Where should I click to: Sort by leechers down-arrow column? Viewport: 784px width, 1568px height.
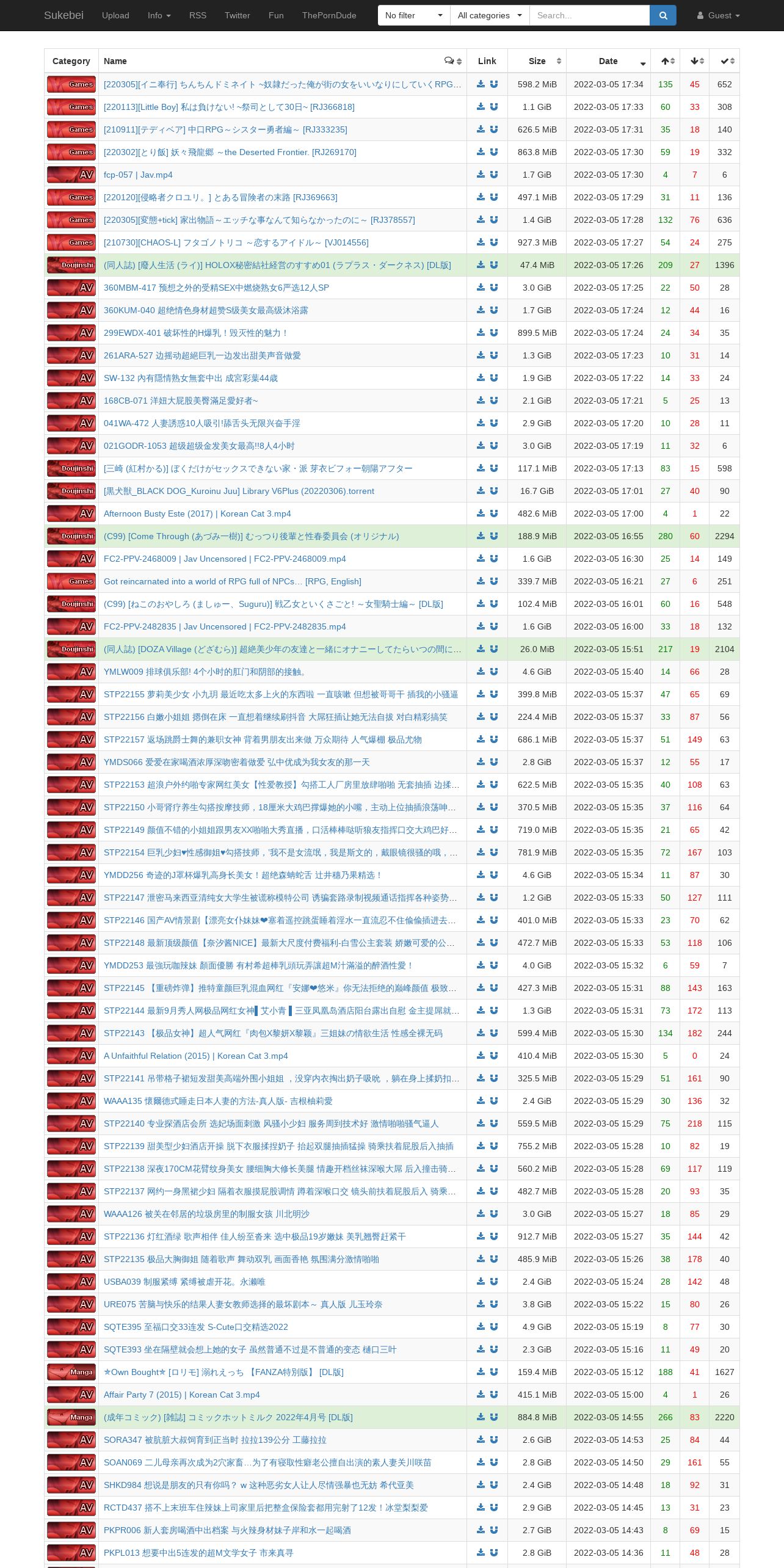point(695,61)
